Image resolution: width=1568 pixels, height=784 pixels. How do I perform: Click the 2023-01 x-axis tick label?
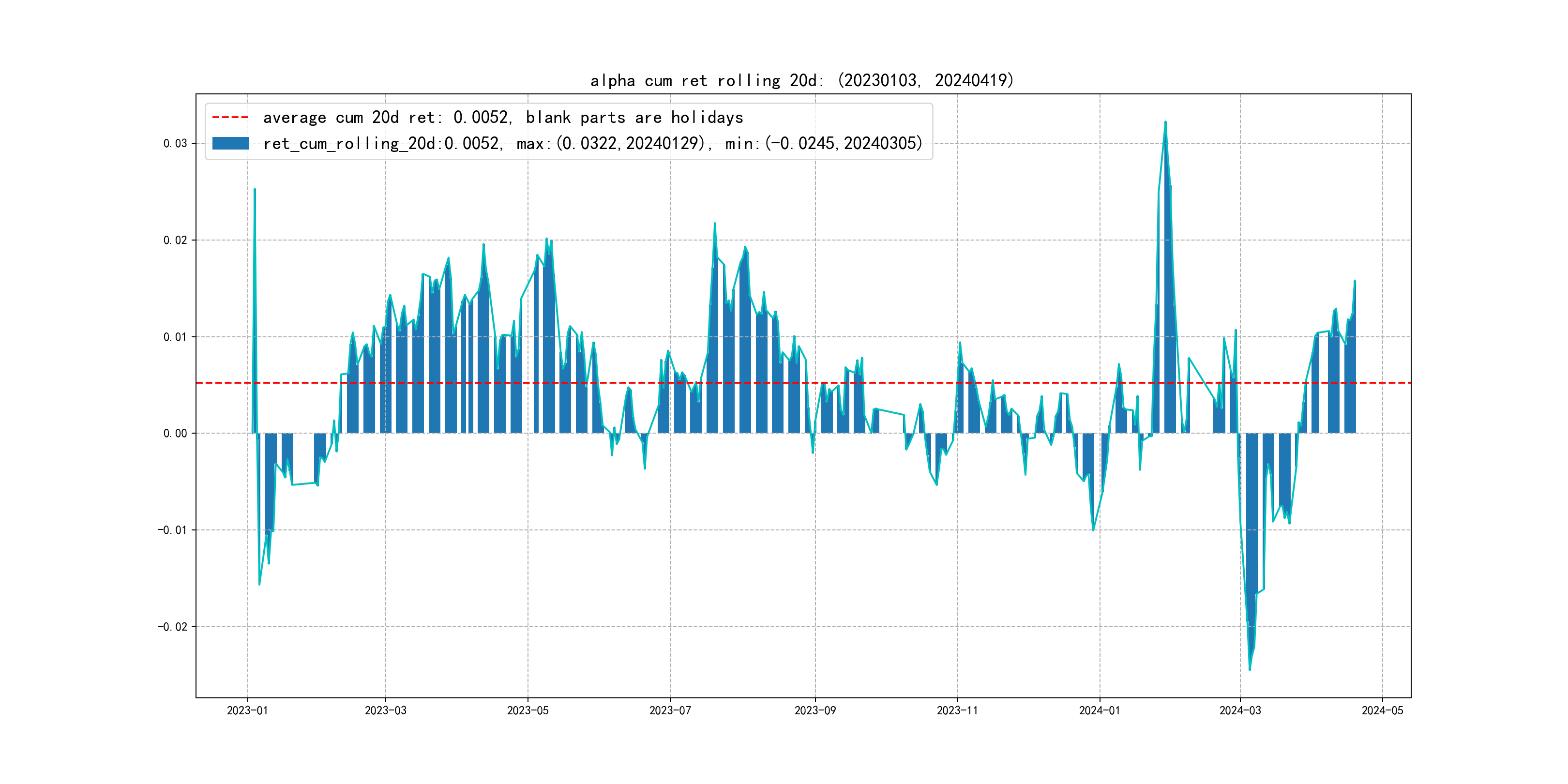pyautogui.click(x=247, y=710)
